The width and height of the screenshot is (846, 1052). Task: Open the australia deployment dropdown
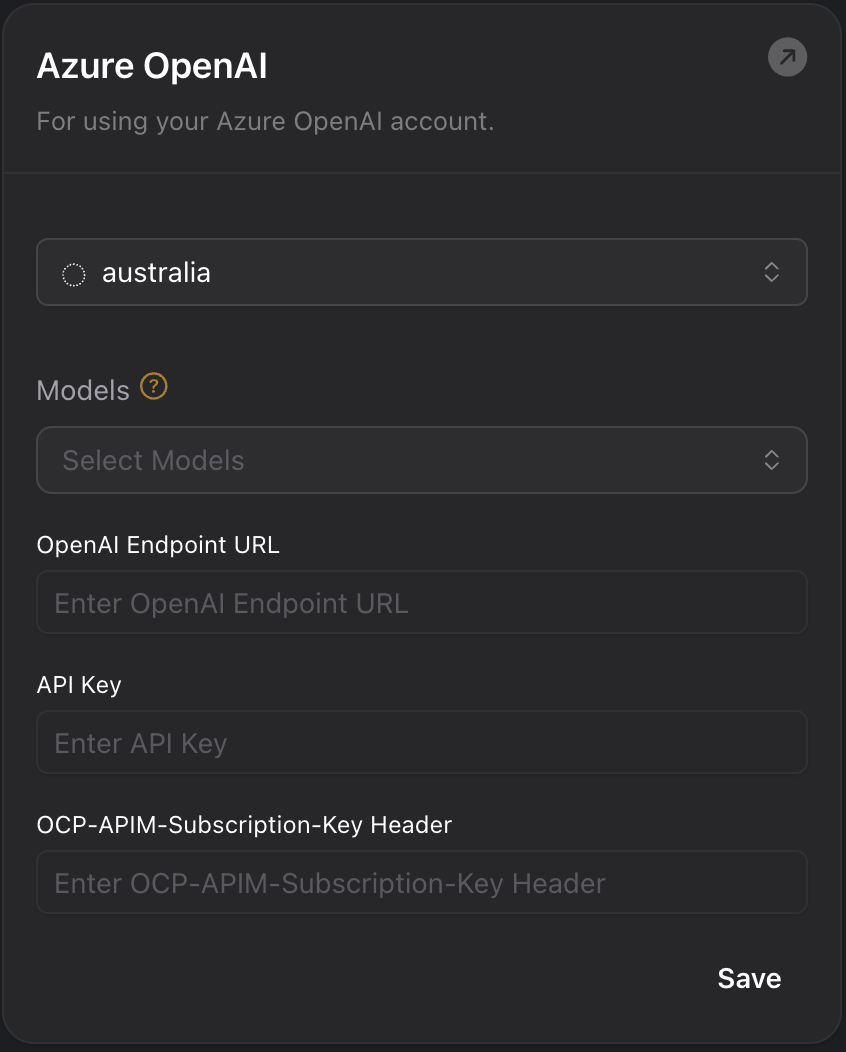(x=421, y=272)
